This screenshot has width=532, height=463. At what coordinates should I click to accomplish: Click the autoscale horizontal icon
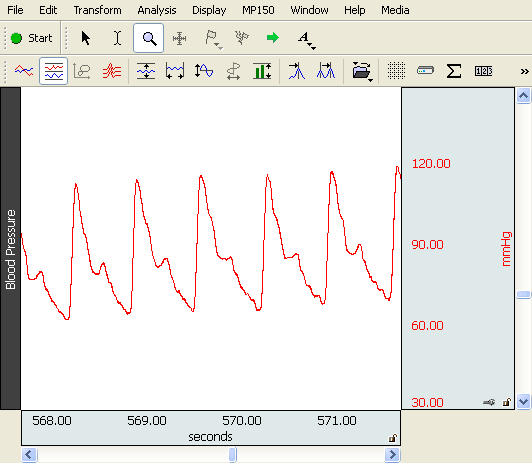click(x=175, y=71)
